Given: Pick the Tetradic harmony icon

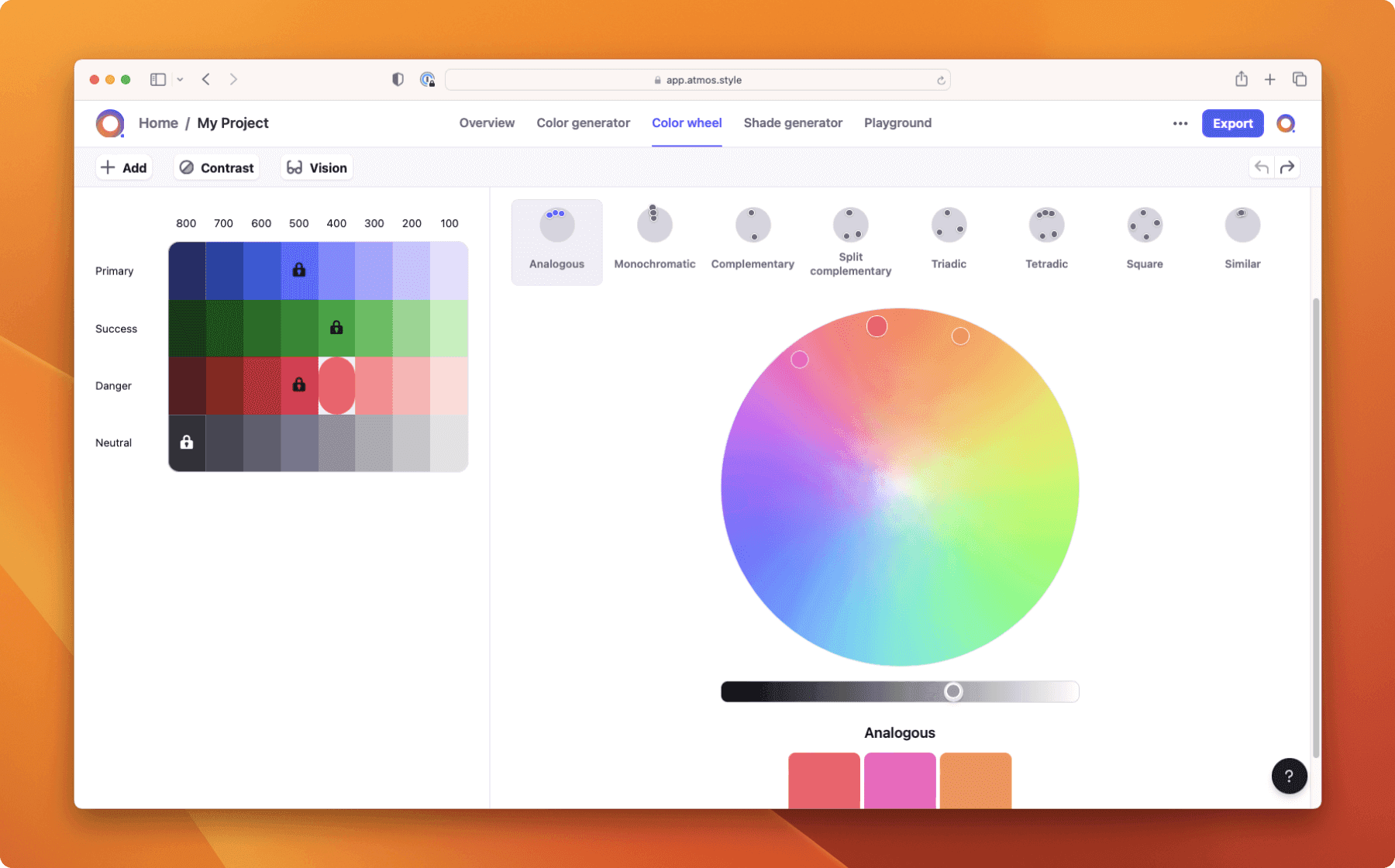Looking at the screenshot, I should pyautogui.click(x=1046, y=225).
